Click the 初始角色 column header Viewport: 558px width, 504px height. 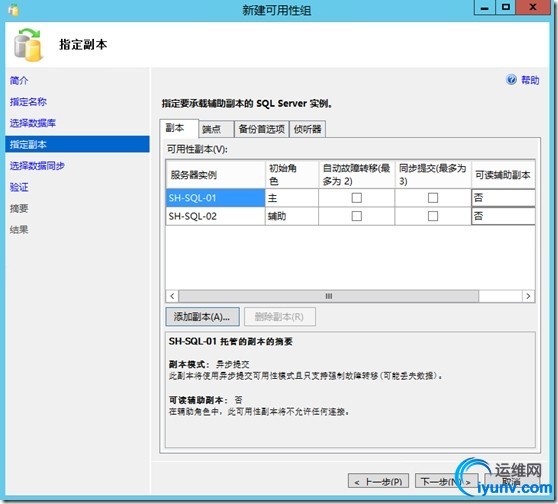point(291,174)
